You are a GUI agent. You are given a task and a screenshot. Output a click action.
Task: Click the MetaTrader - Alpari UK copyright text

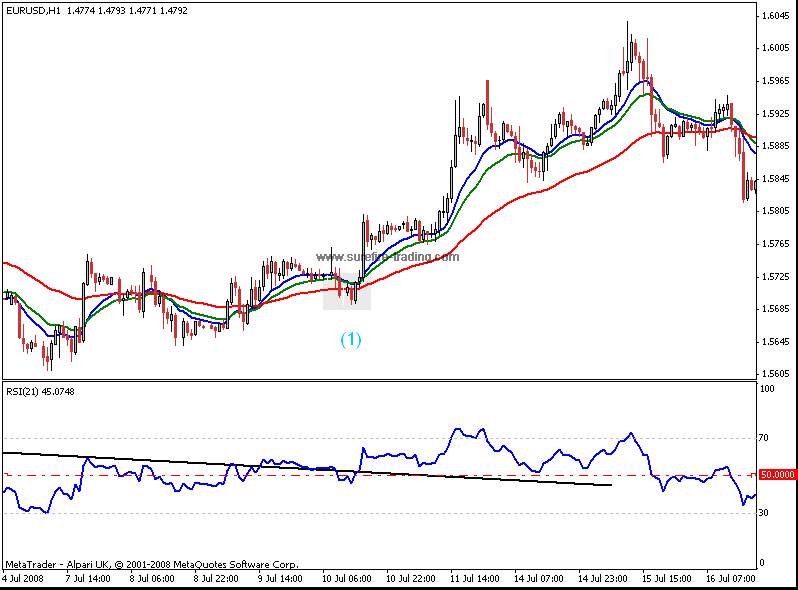coord(152,564)
